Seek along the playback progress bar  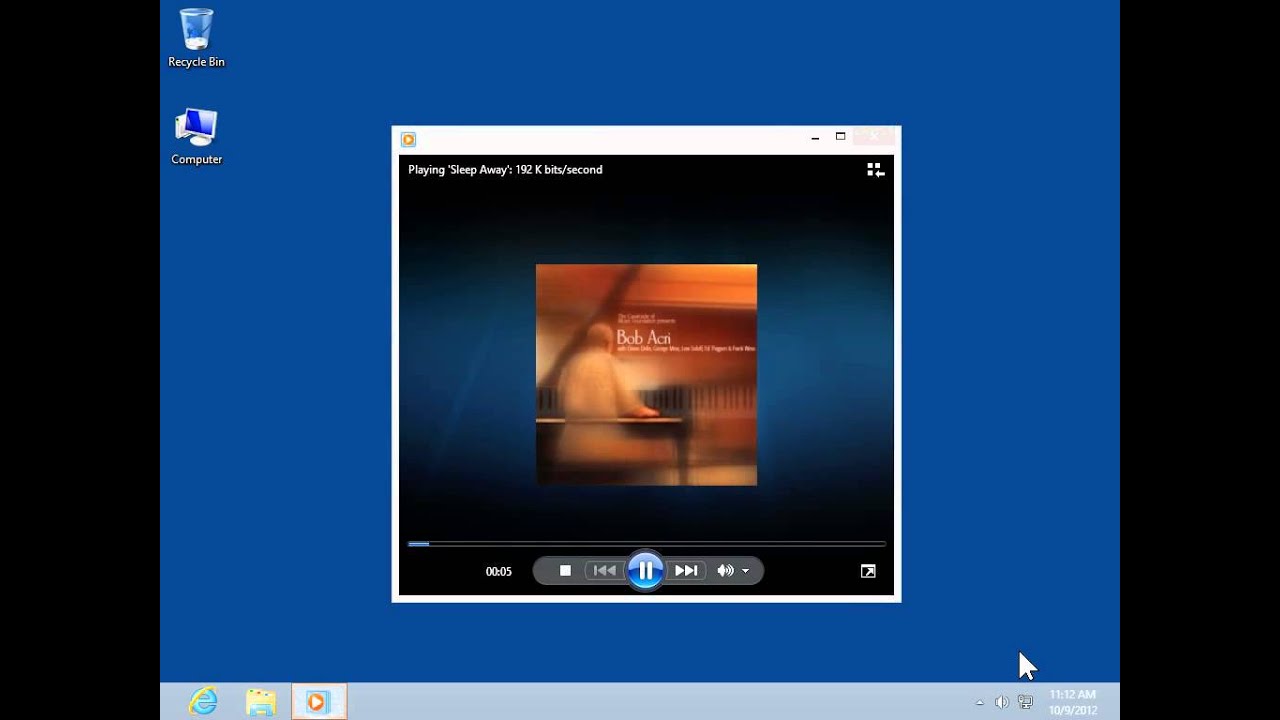pos(646,544)
